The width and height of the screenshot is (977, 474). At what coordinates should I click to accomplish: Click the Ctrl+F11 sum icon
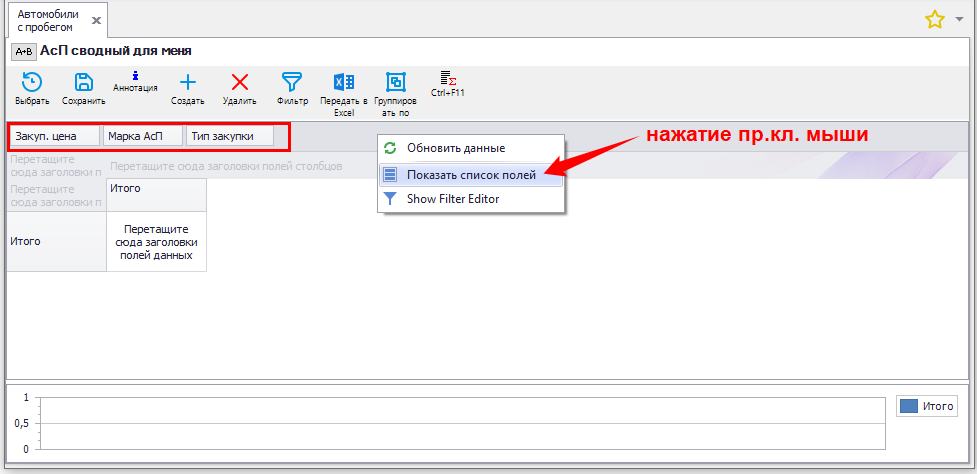(447, 80)
